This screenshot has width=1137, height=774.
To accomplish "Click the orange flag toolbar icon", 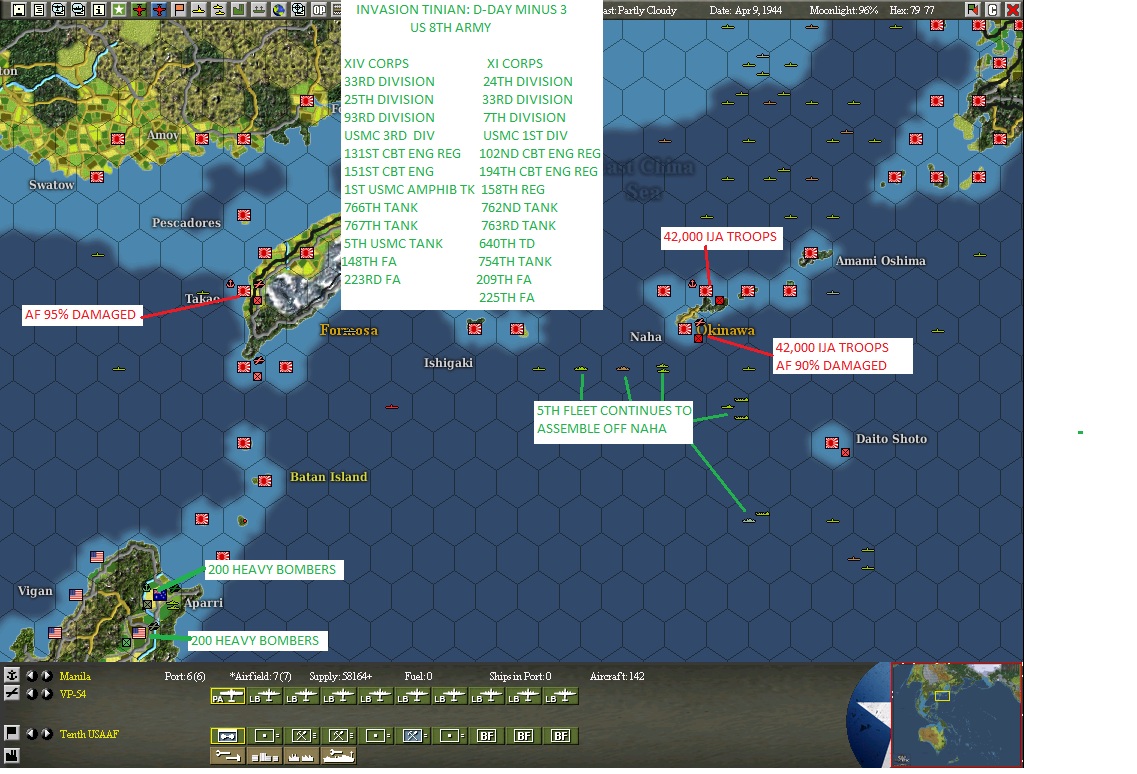I will tap(178, 10).
